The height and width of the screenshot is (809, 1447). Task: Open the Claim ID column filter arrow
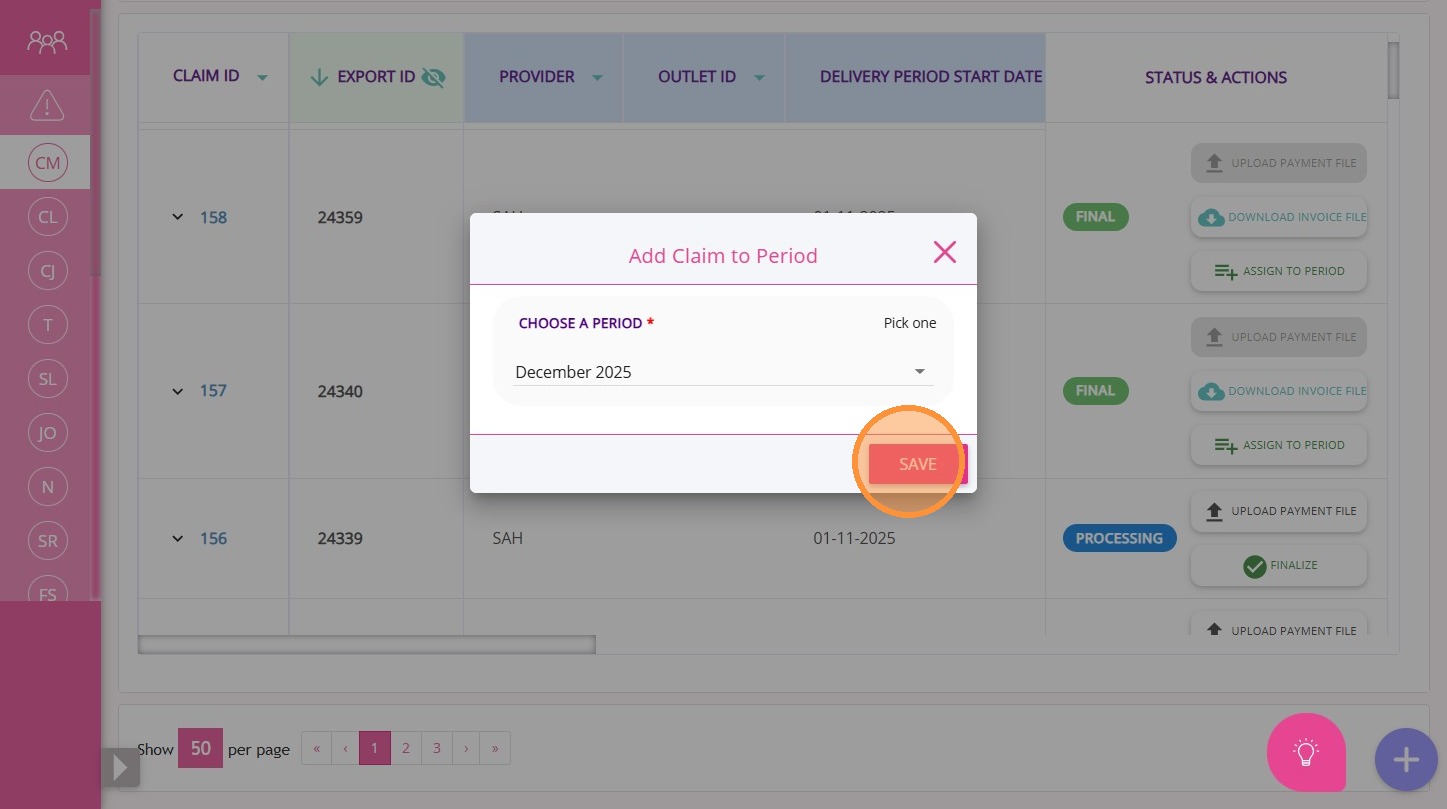pos(262,78)
